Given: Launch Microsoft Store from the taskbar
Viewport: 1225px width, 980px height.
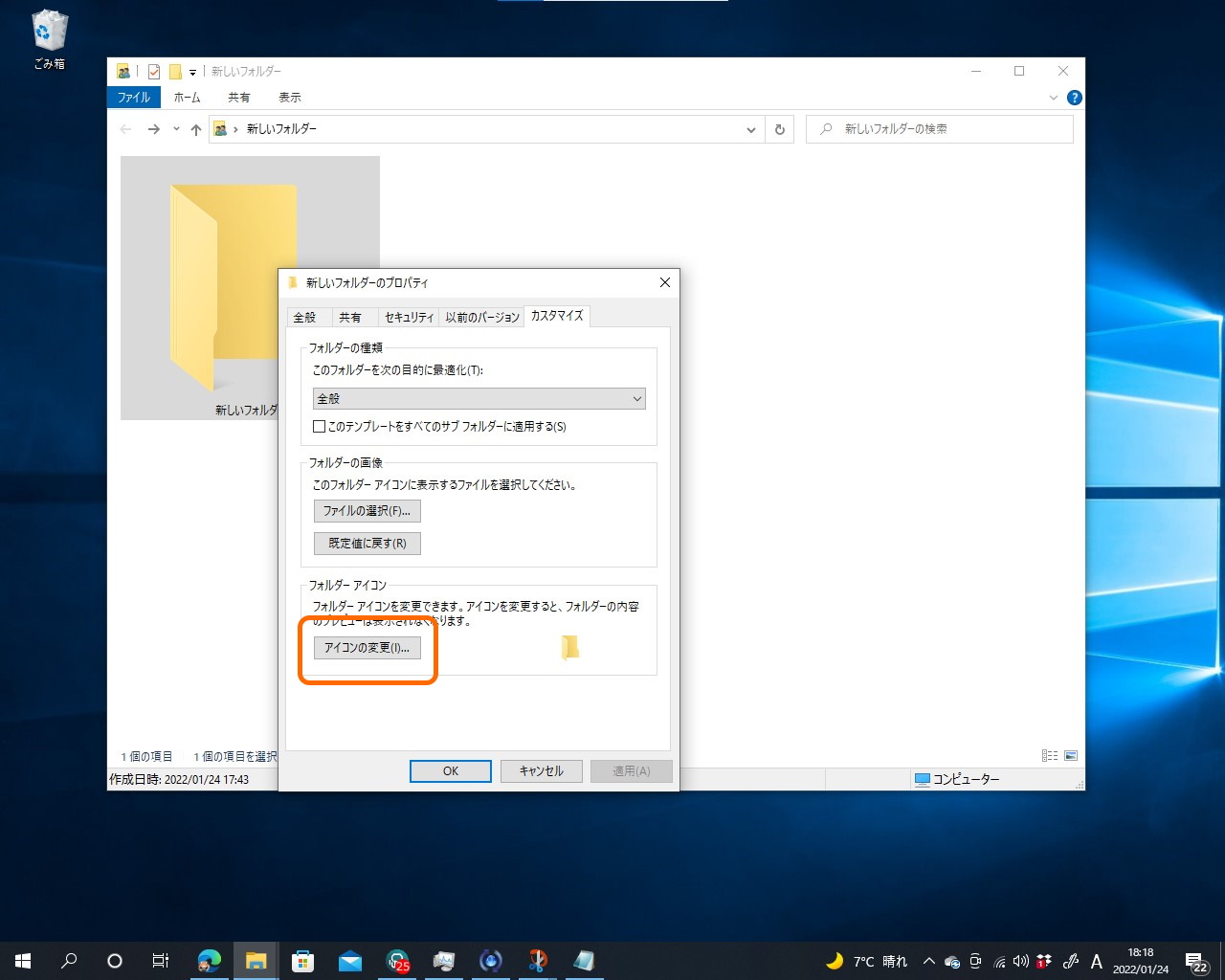Looking at the screenshot, I should [302, 960].
